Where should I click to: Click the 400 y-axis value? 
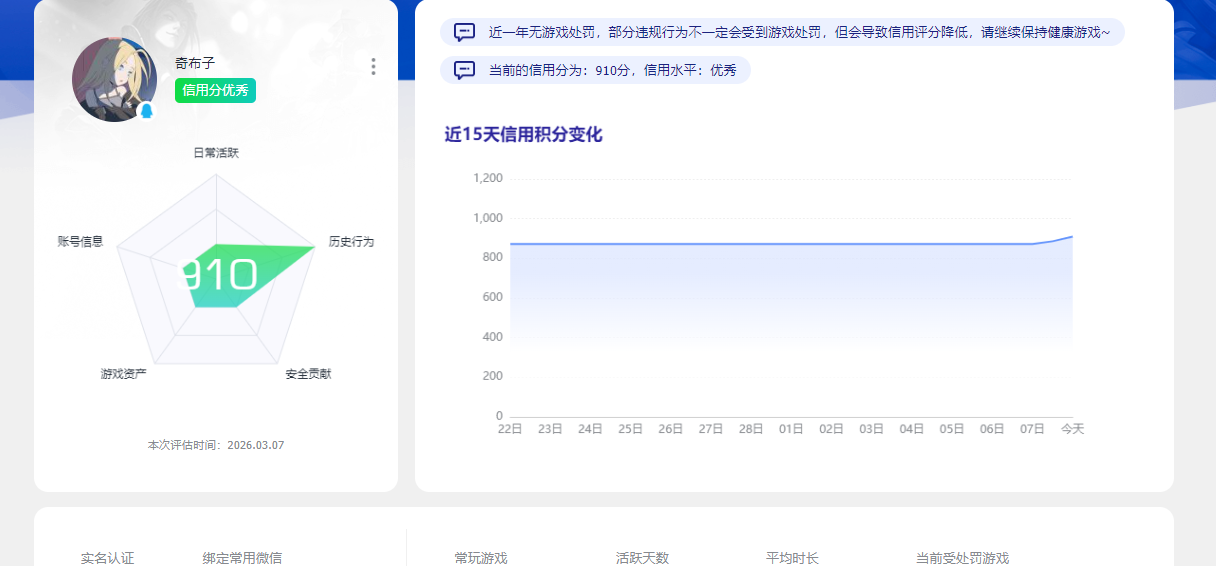(x=492, y=337)
